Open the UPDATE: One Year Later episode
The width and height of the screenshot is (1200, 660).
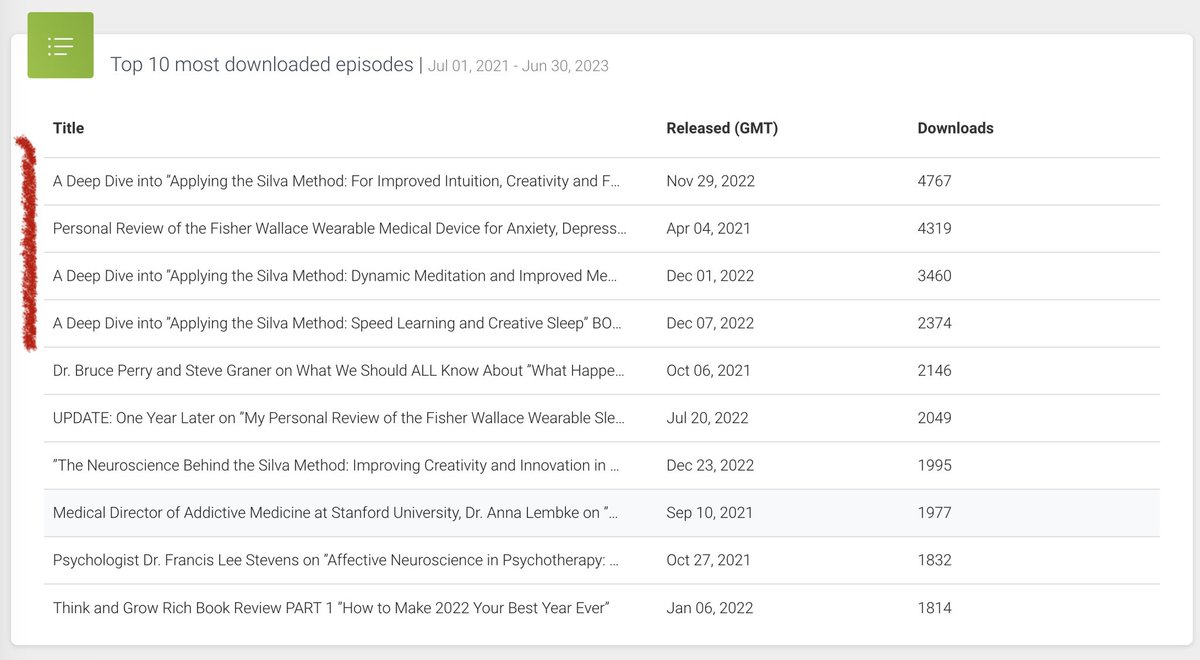tap(339, 418)
